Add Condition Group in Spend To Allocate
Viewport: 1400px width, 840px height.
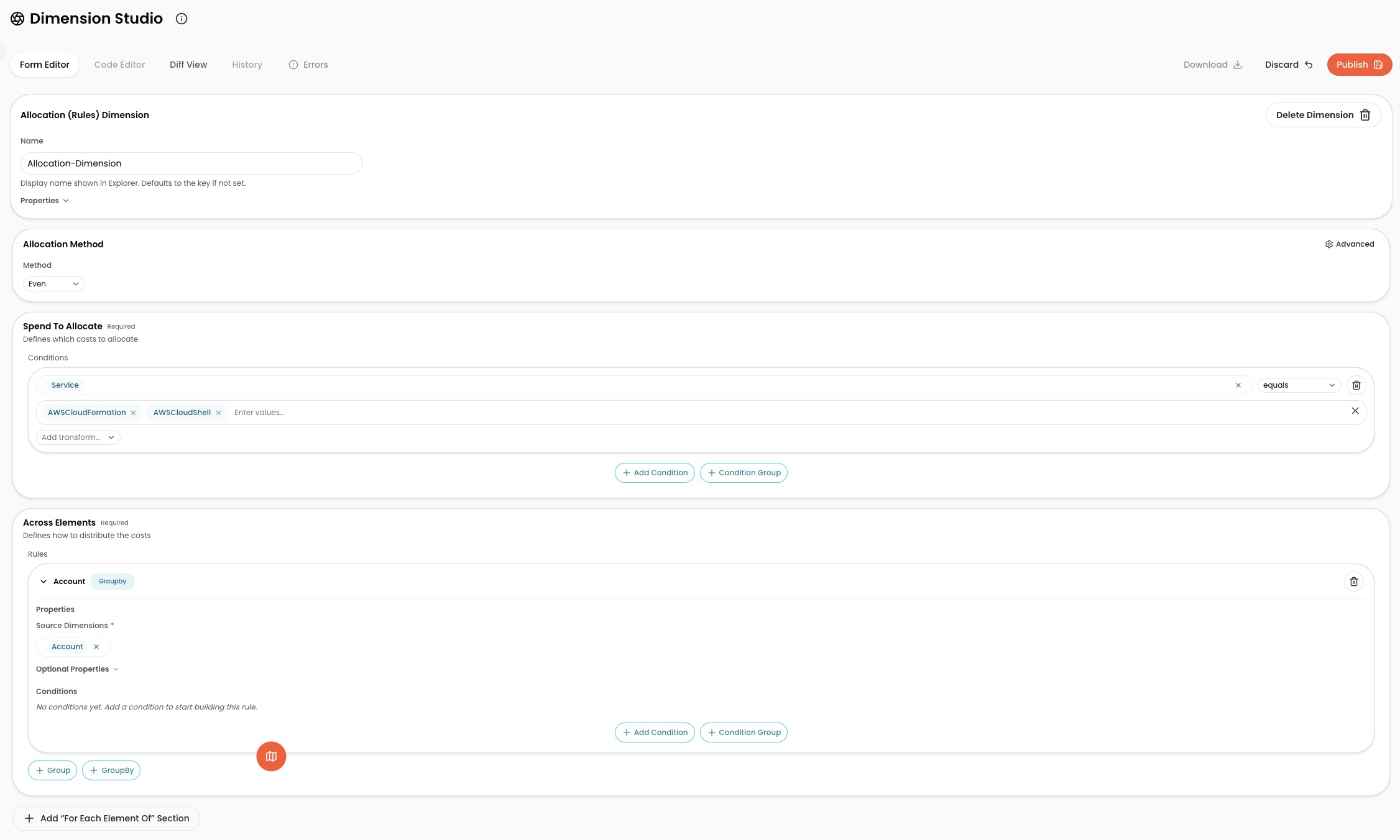click(744, 473)
